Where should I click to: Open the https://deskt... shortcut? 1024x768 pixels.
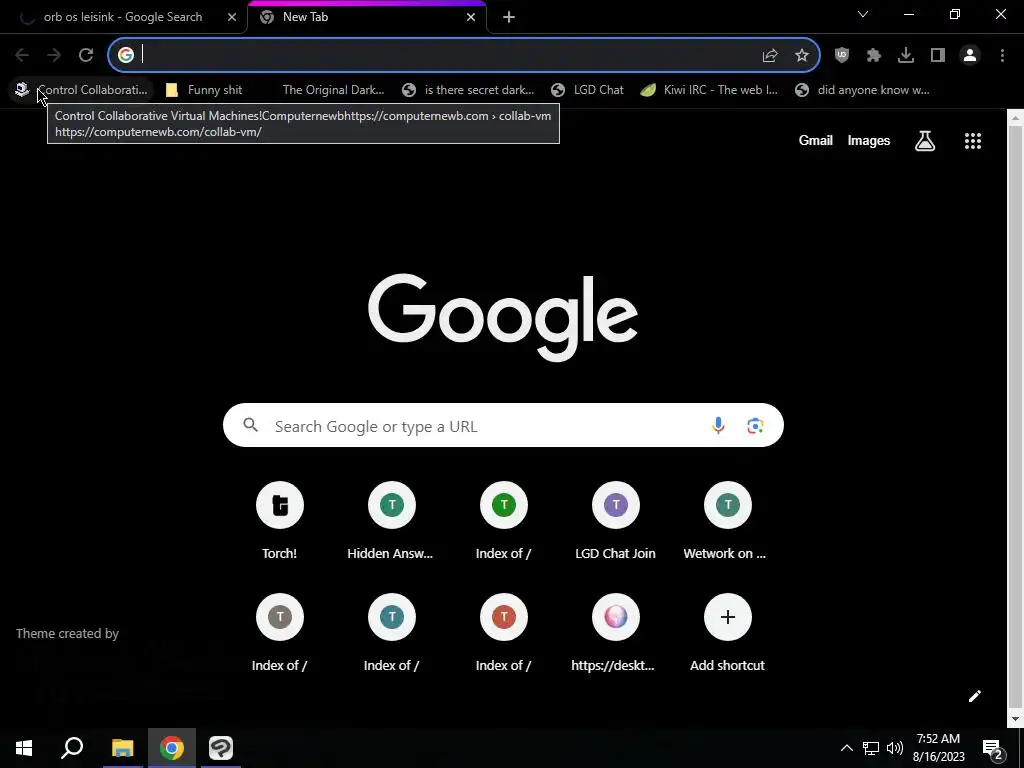pyautogui.click(x=615, y=634)
